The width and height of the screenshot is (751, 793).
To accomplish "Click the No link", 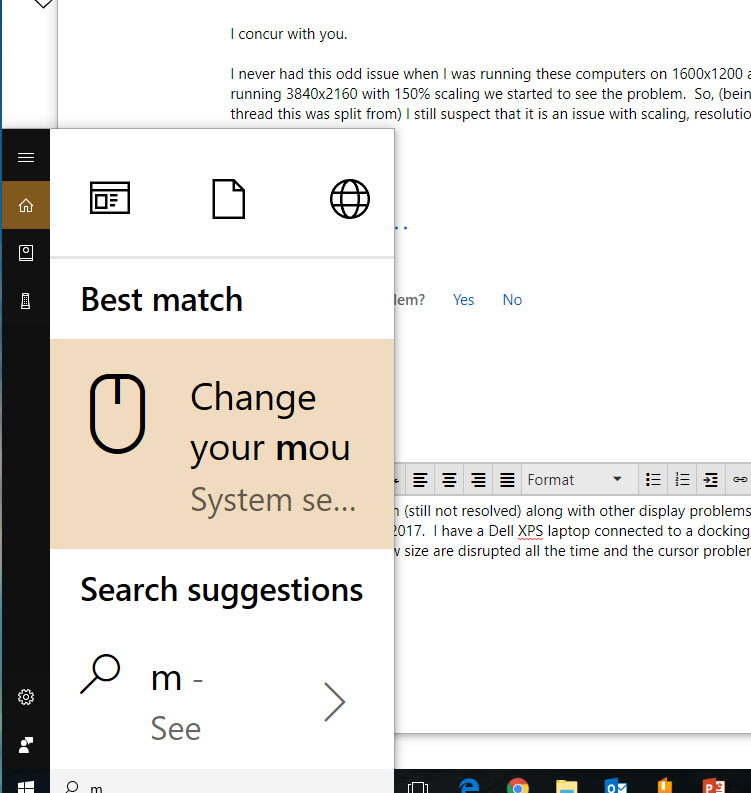I will 512,300.
